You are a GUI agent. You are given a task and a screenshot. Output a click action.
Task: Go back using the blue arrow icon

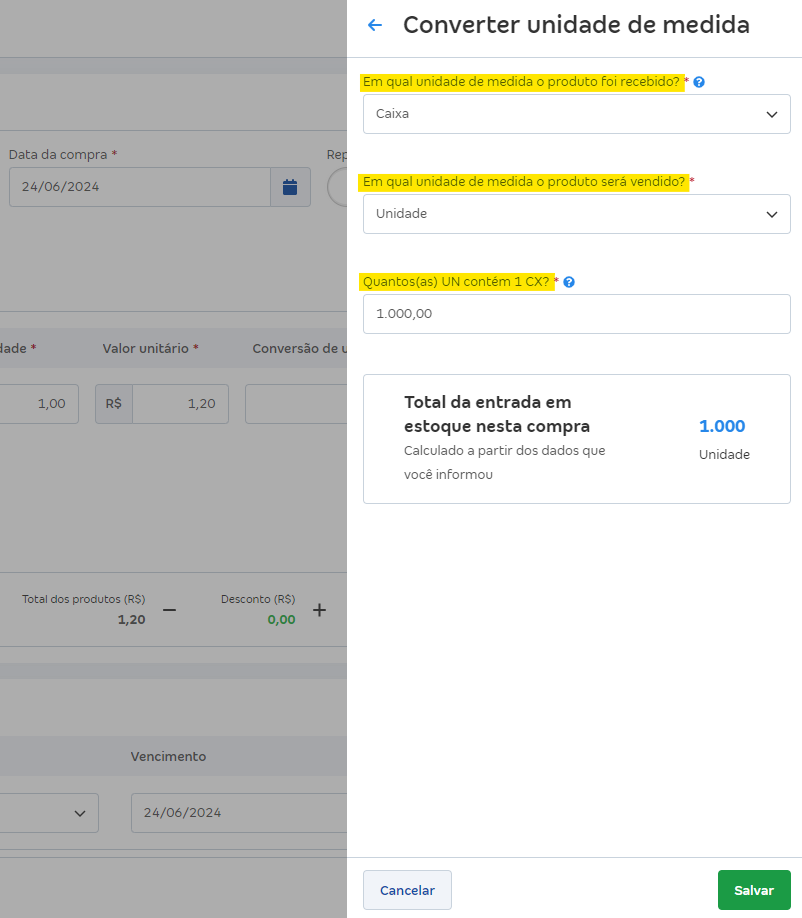(x=375, y=25)
